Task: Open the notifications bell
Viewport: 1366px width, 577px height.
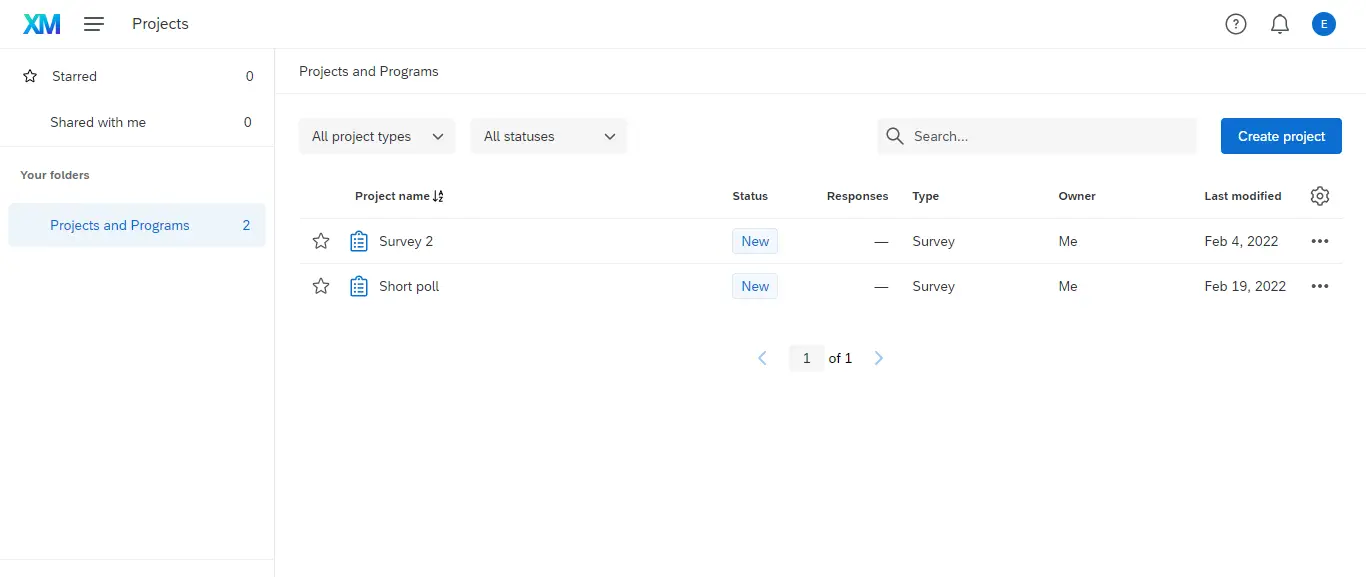Action: (x=1280, y=24)
